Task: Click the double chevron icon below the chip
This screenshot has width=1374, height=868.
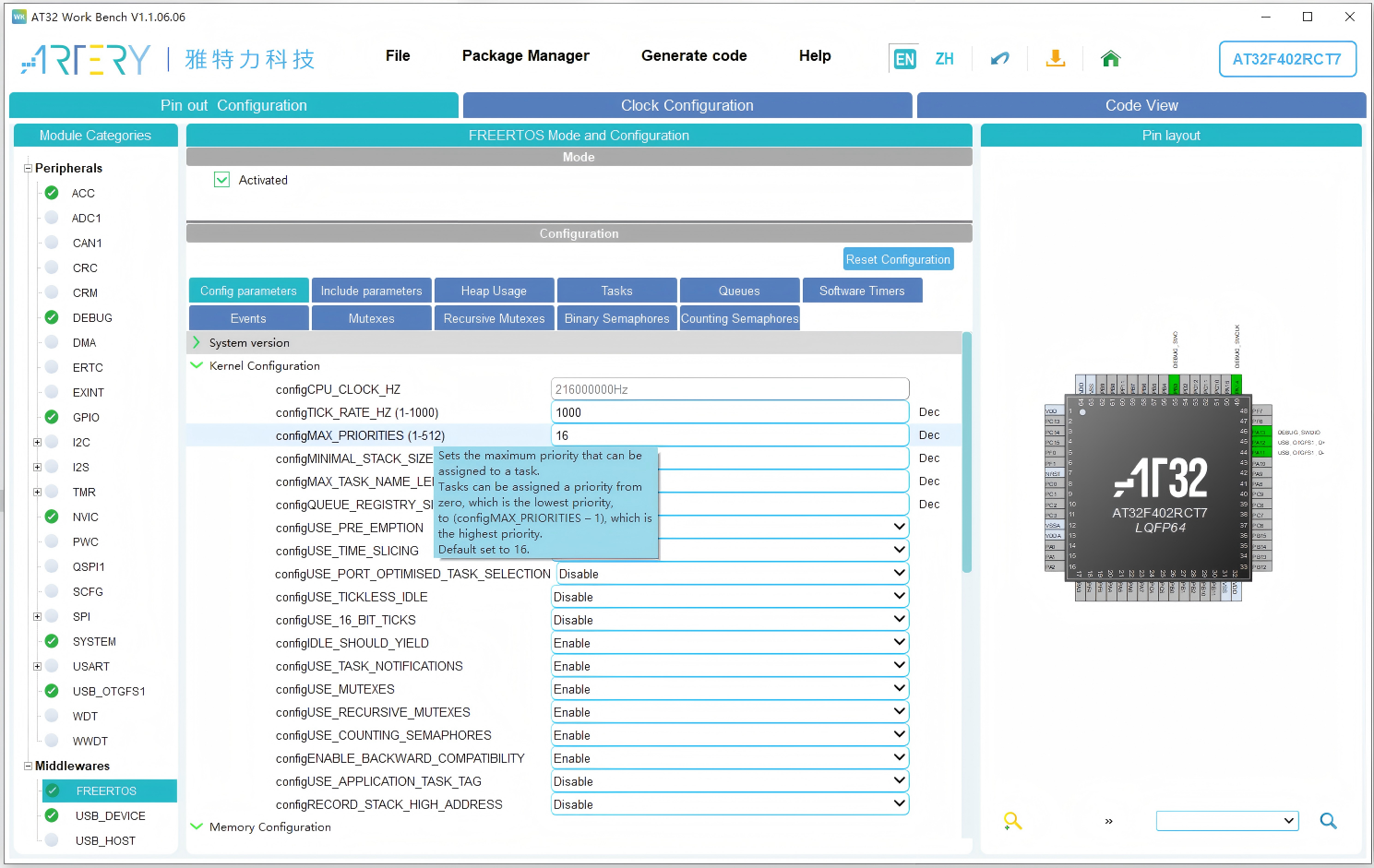Action: coord(1108,821)
